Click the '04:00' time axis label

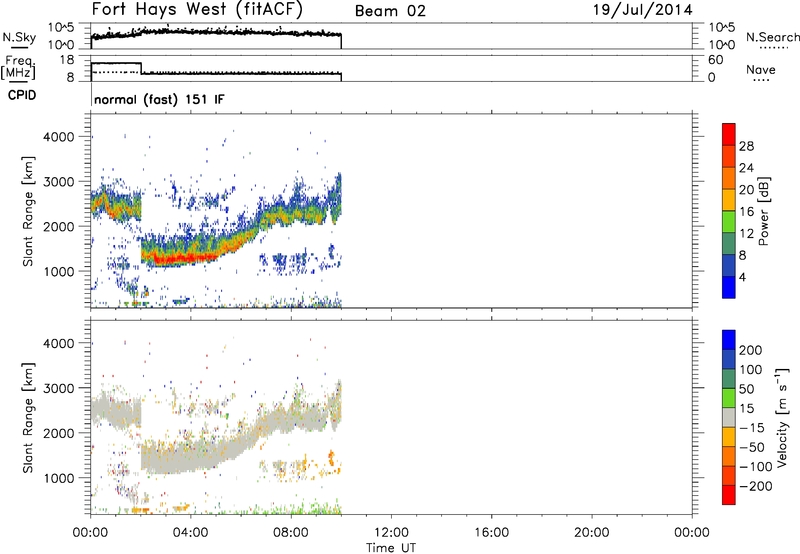[190, 533]
